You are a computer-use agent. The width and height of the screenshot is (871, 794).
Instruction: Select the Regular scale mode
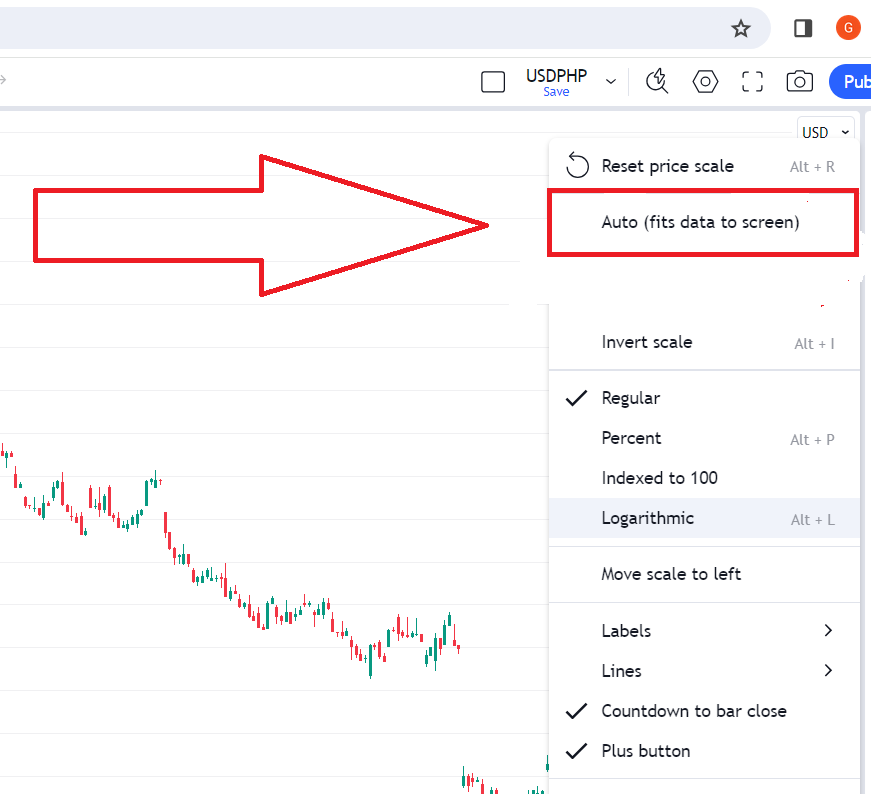pos(630,398)
